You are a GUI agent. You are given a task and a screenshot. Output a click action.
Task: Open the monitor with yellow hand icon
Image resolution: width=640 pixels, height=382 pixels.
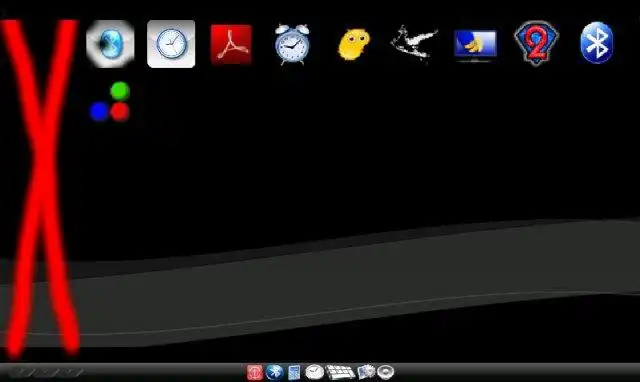475,45
